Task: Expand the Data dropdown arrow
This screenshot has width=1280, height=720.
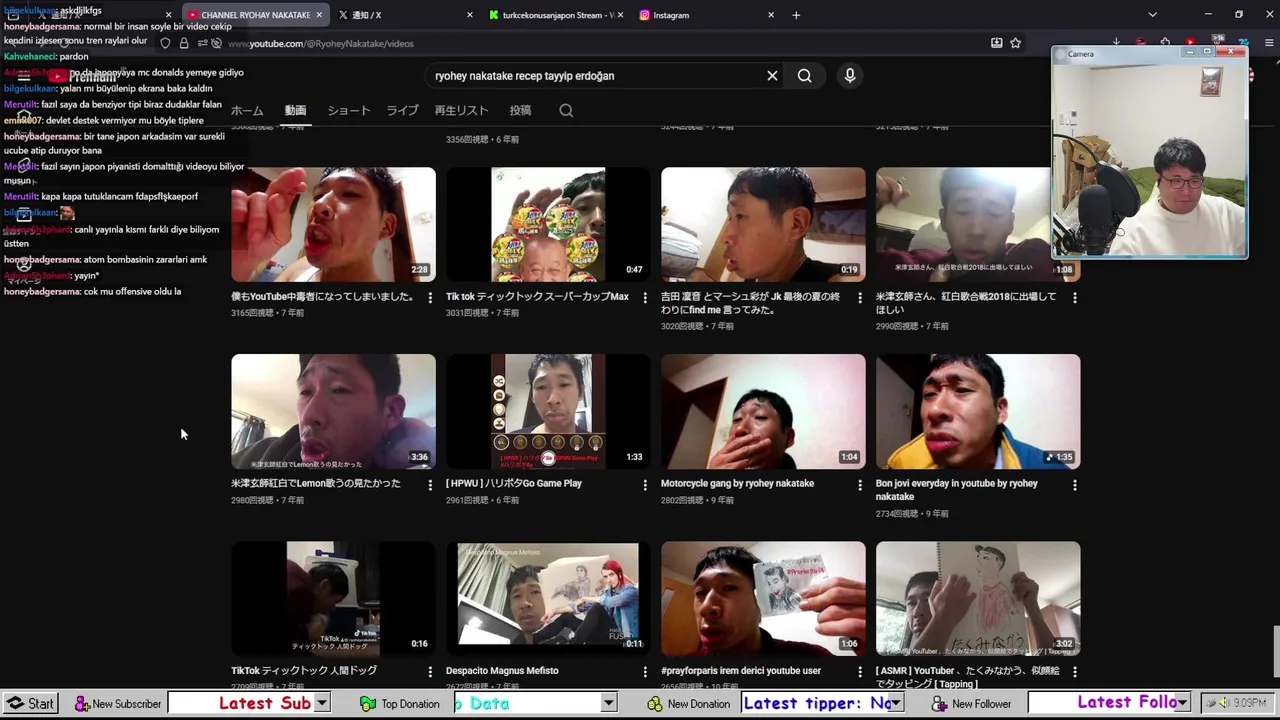Action: click(608, 703)
